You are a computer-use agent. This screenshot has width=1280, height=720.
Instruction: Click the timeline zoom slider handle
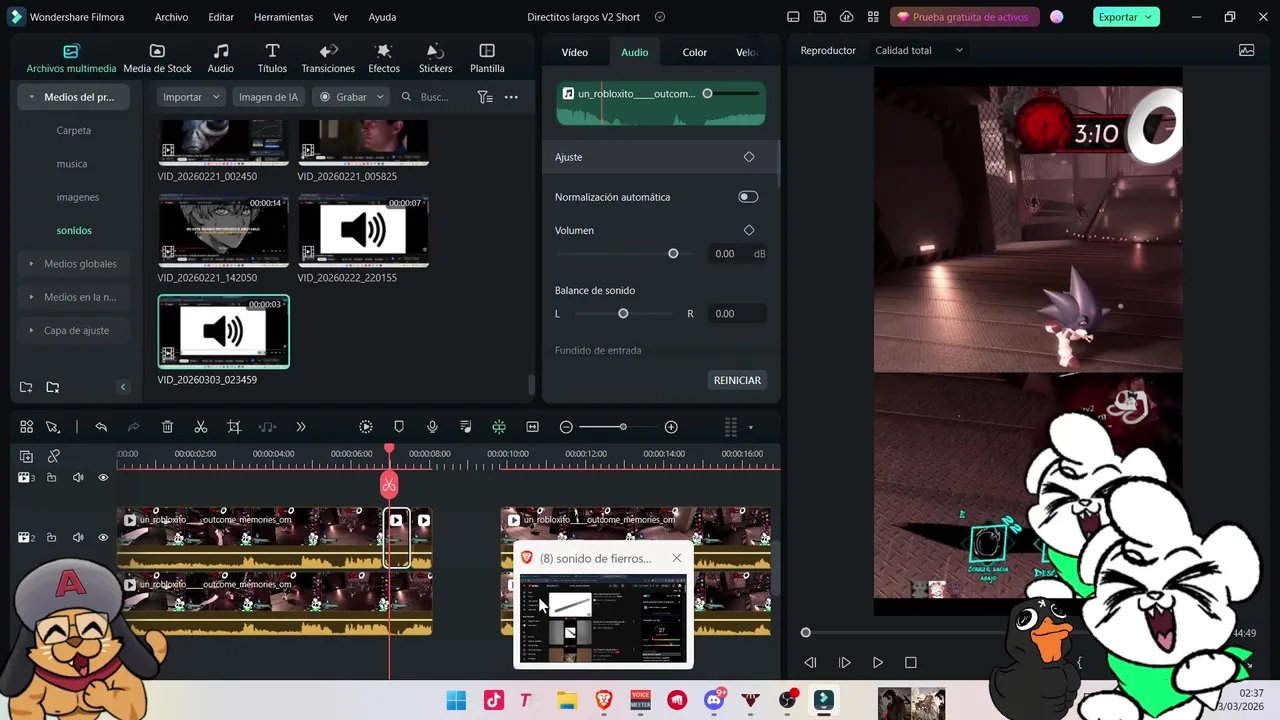click(x=623, y=427)
